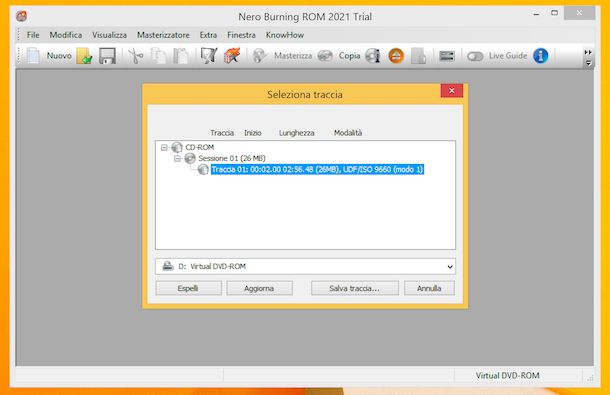Select the CD-ROM tree item
This screenshot has width=610, height=395.
[200, 147]
